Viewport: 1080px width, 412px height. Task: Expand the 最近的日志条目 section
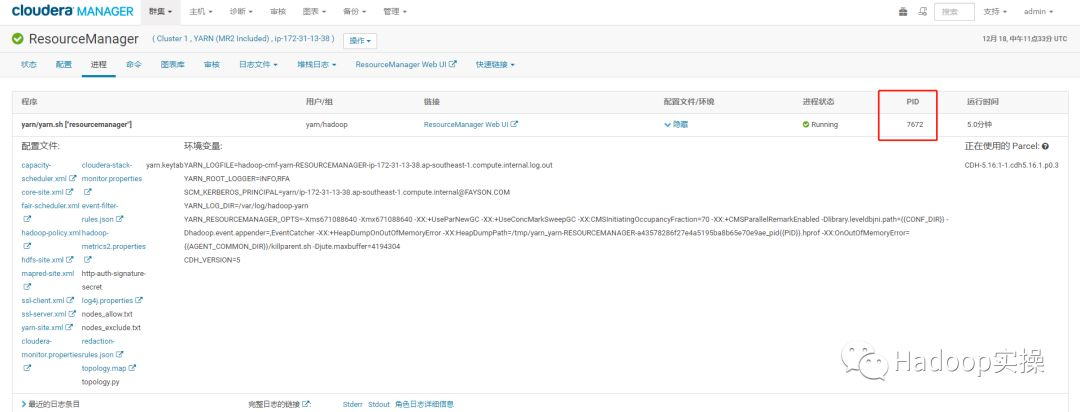[x=50, y=404]
